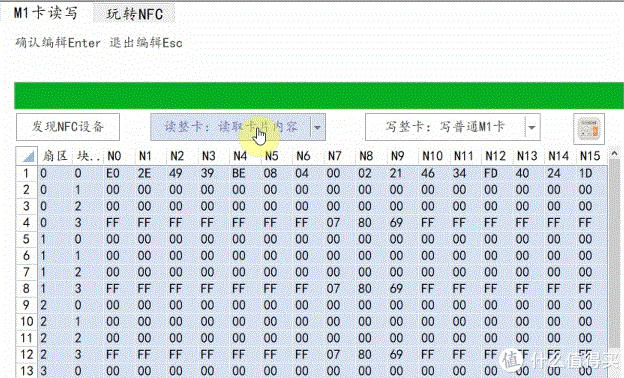Viewport: 624px width, 378px height.
Task: Open dropdown arrow of 写整卡 button
Action: point(532,127)
